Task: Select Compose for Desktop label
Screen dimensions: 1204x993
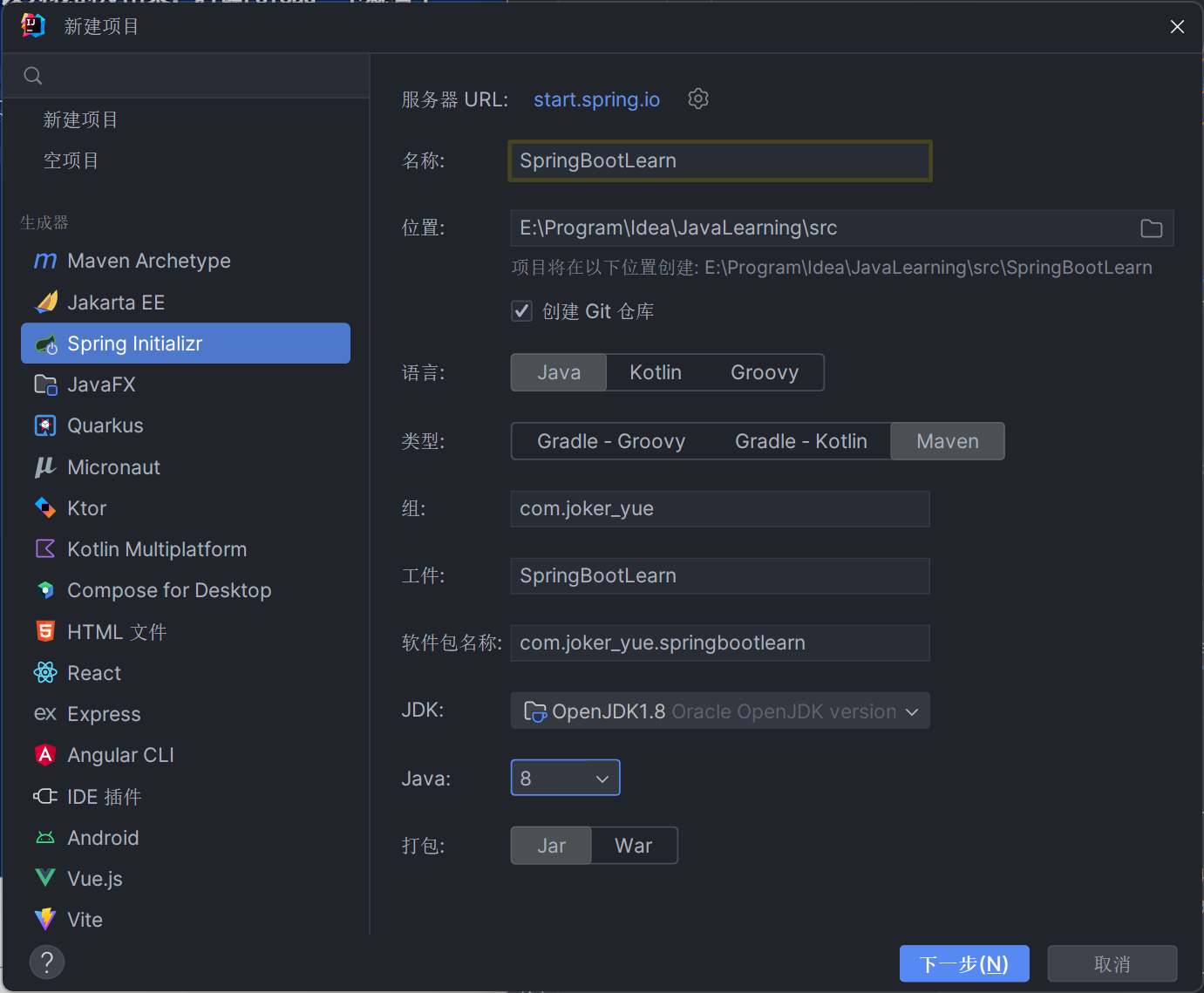Action: (x=169, y=590)
